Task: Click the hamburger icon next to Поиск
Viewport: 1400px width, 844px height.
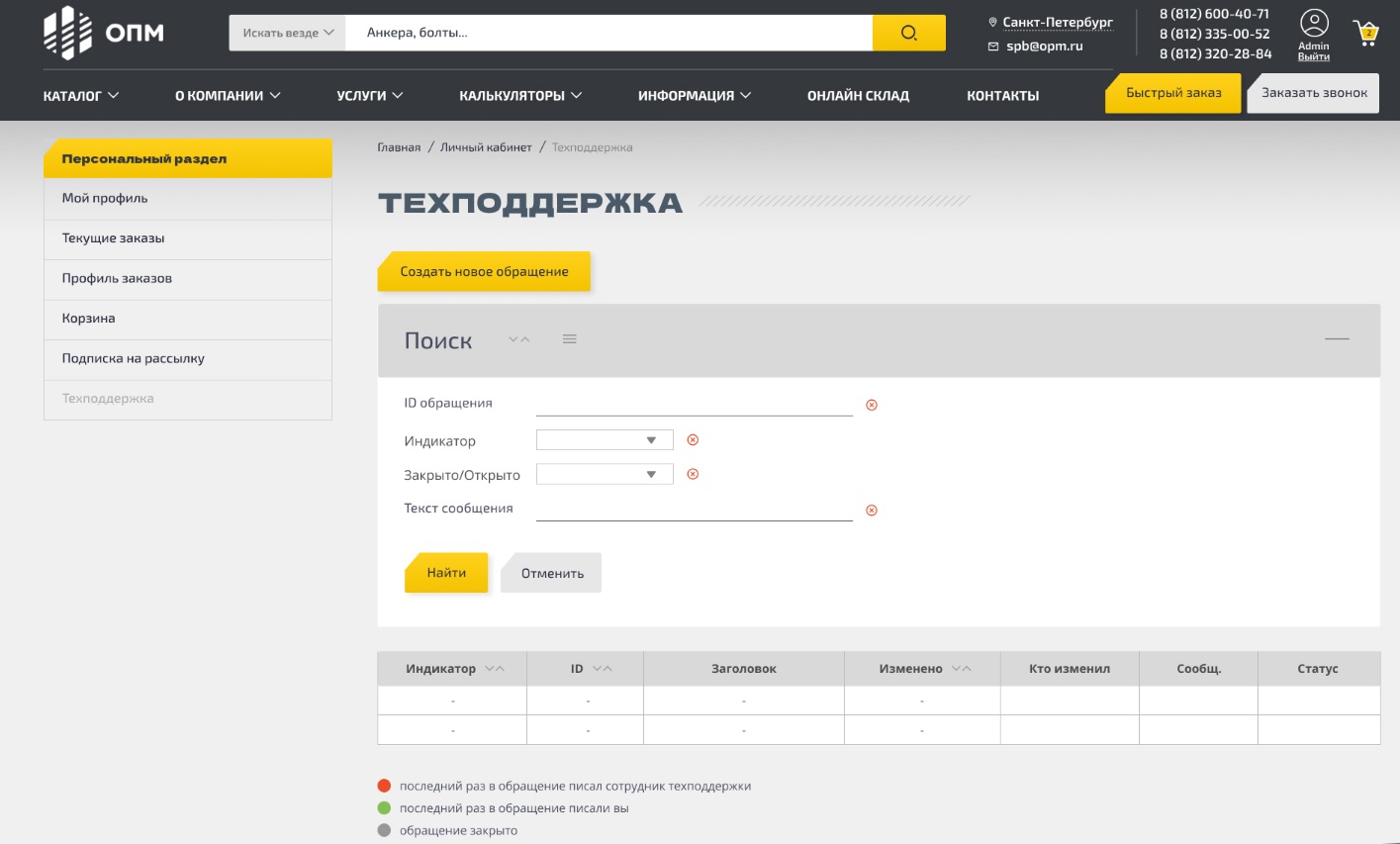Action: click(x=569, y=337)
